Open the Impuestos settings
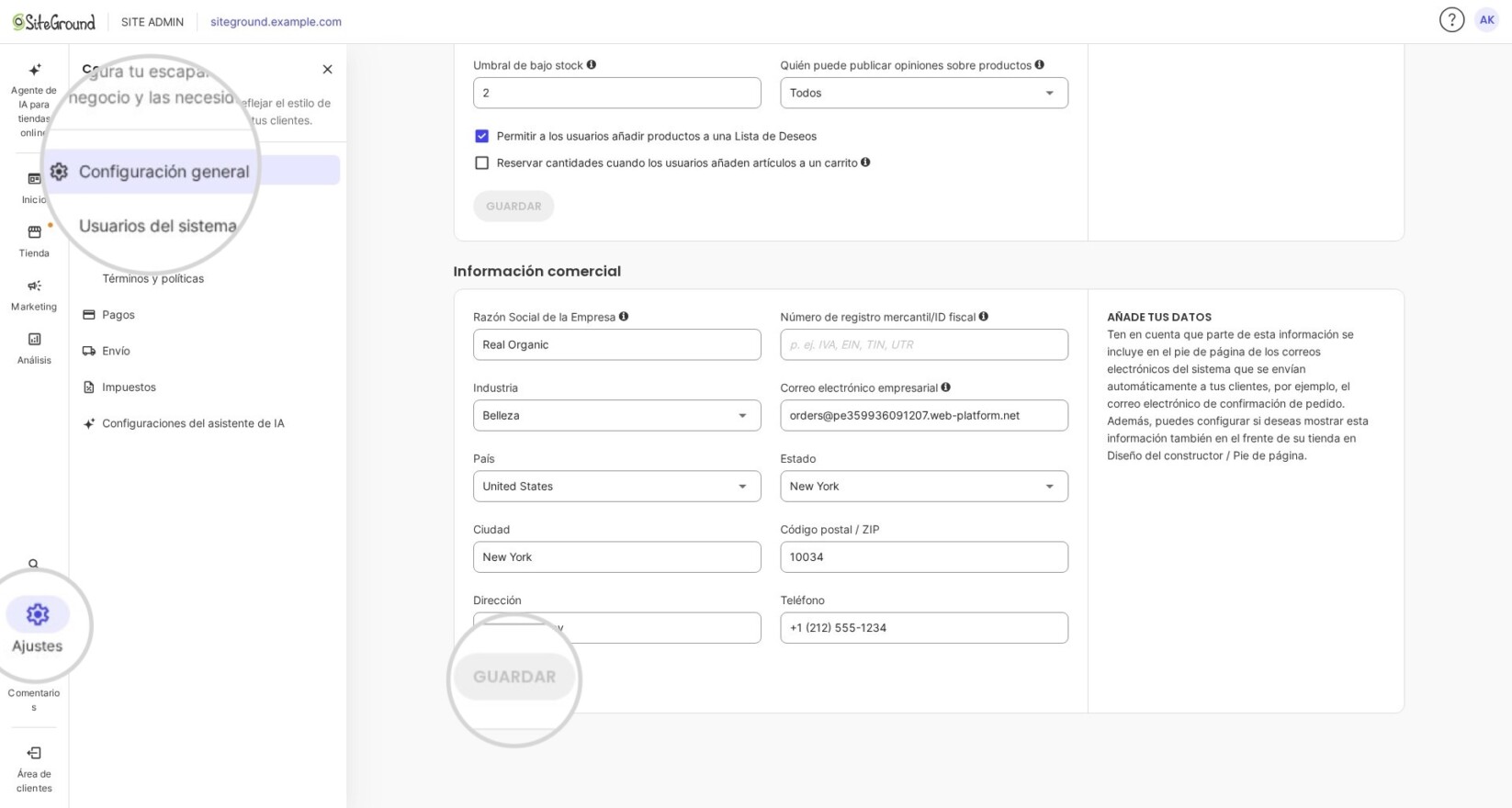This screenshot has width=1512, height=808. pos(119,387)
